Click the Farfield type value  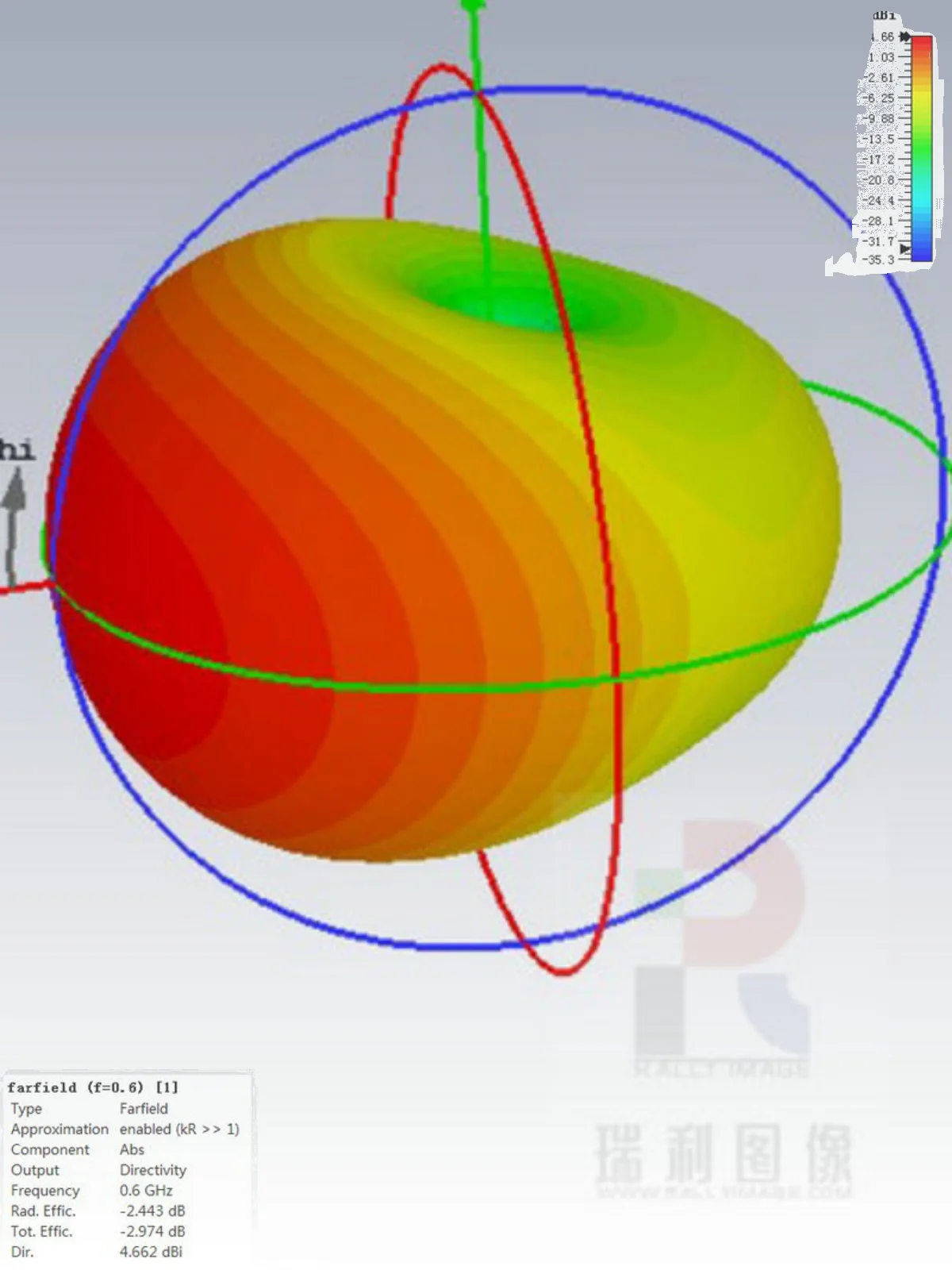144,1109
